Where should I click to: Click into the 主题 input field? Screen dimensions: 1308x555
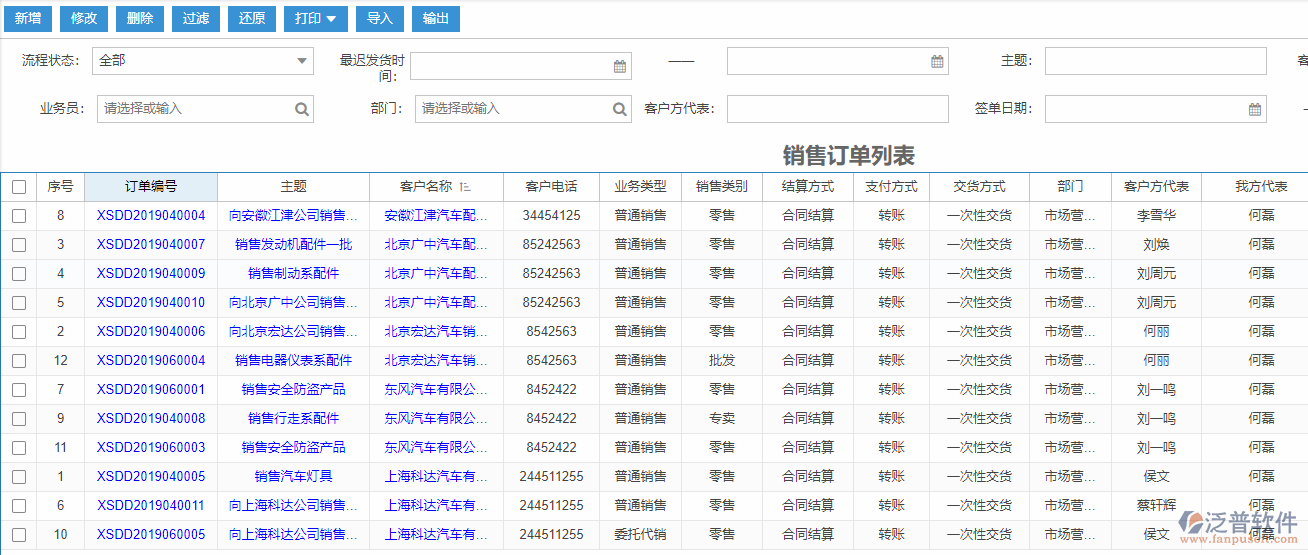tap(1155, 61)
